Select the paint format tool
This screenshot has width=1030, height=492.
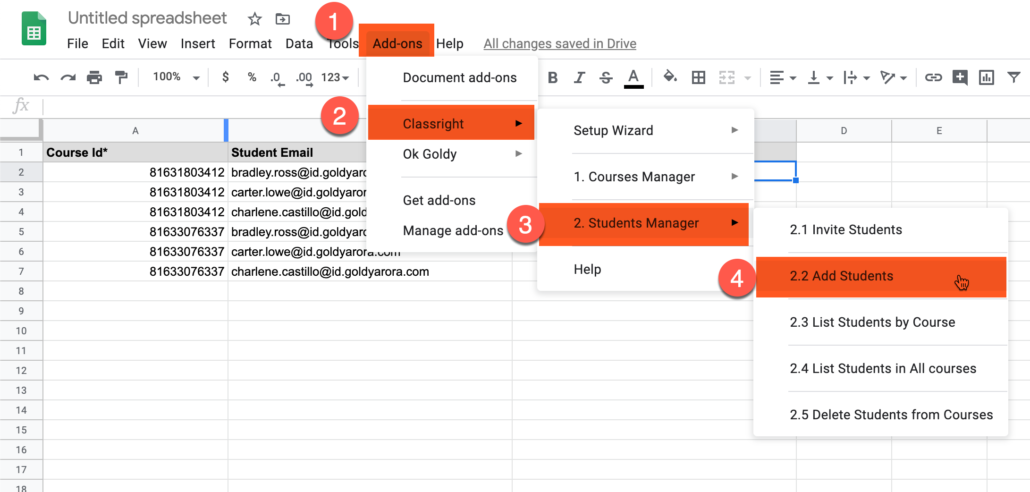pyautogui.click(x=121, y=78)
